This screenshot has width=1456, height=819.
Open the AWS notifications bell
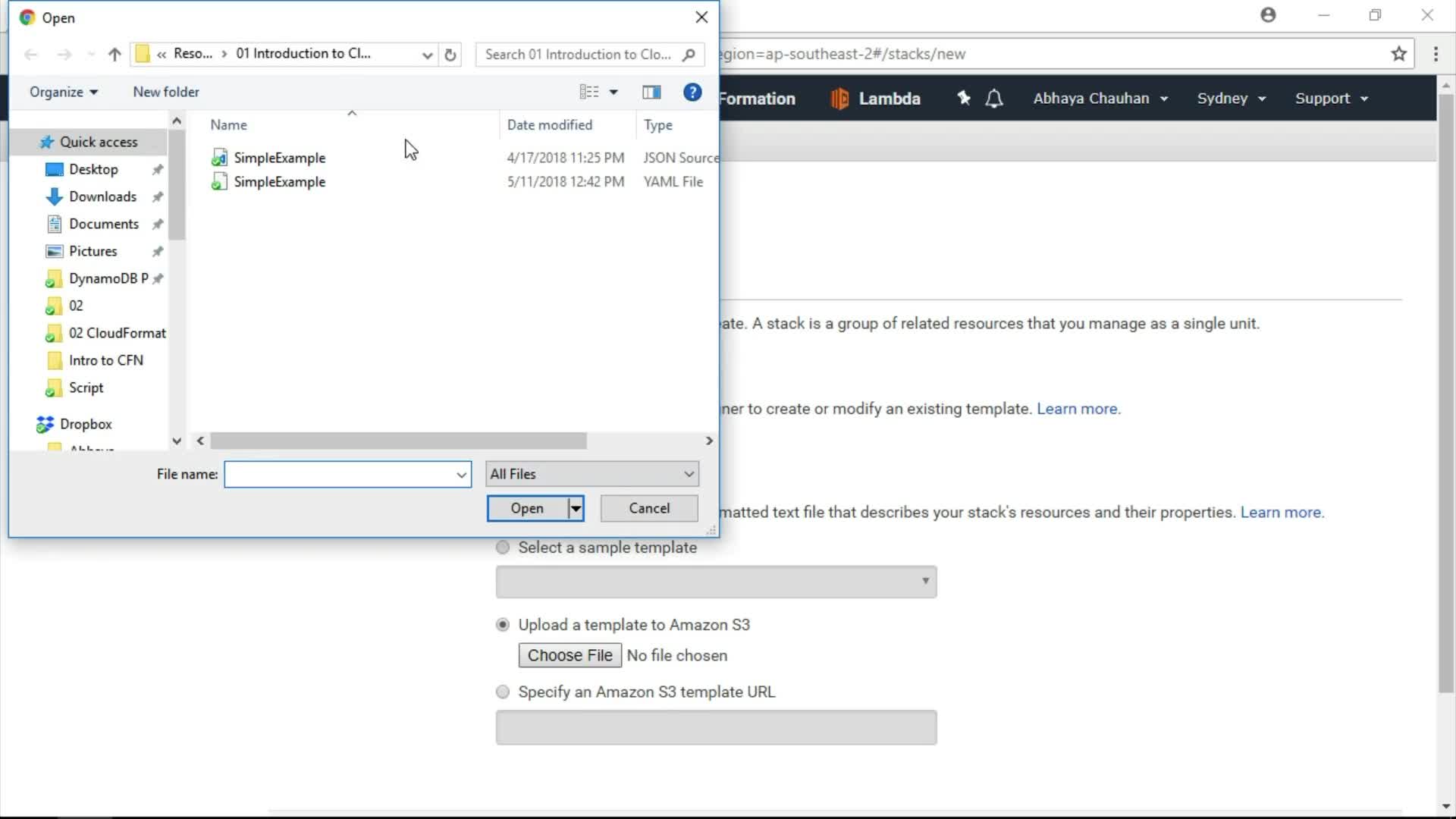[994, 99]
